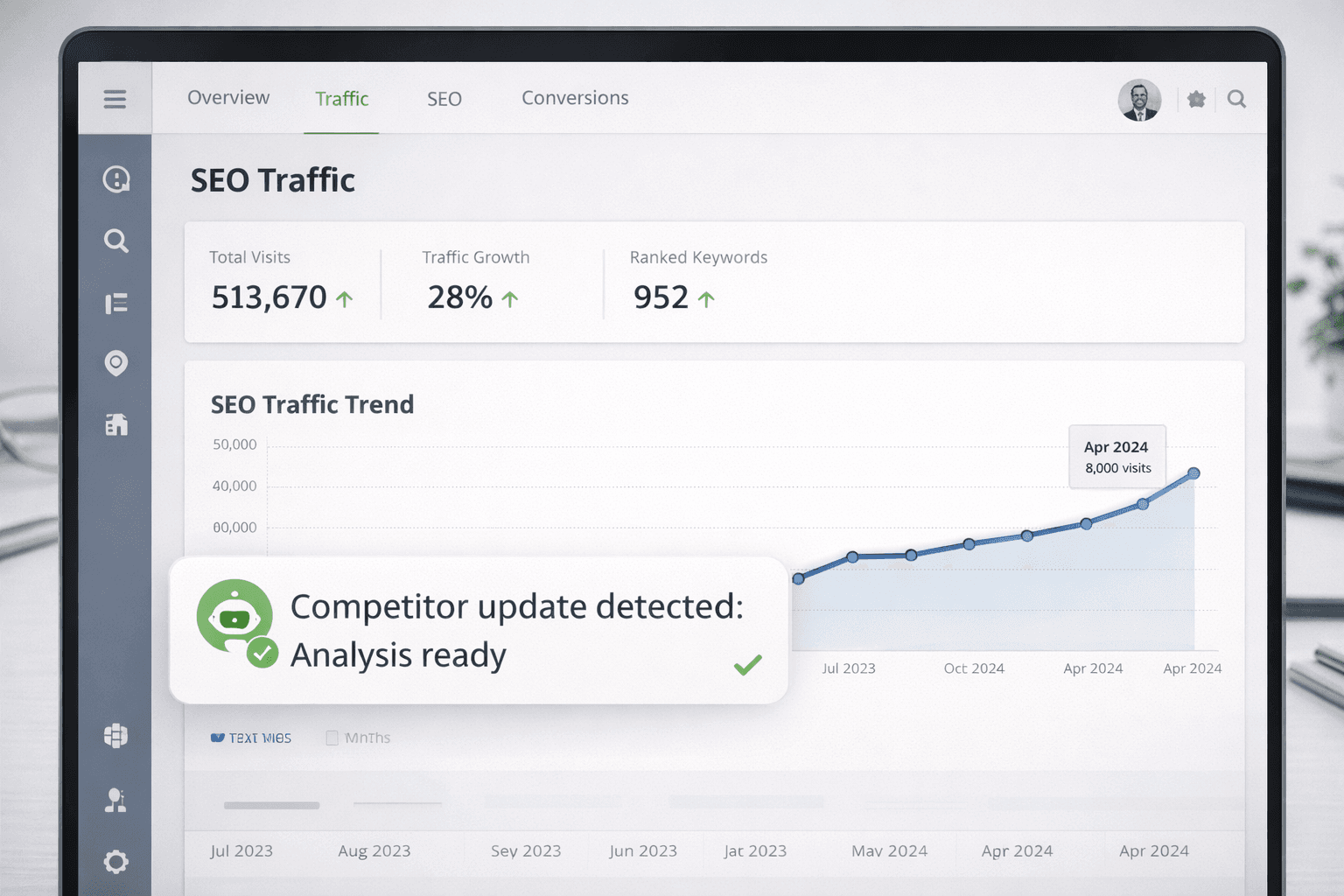Click the grid globe sidebar icon
This screenshot has height=896, width=1344.
click(x=115, y=736)
